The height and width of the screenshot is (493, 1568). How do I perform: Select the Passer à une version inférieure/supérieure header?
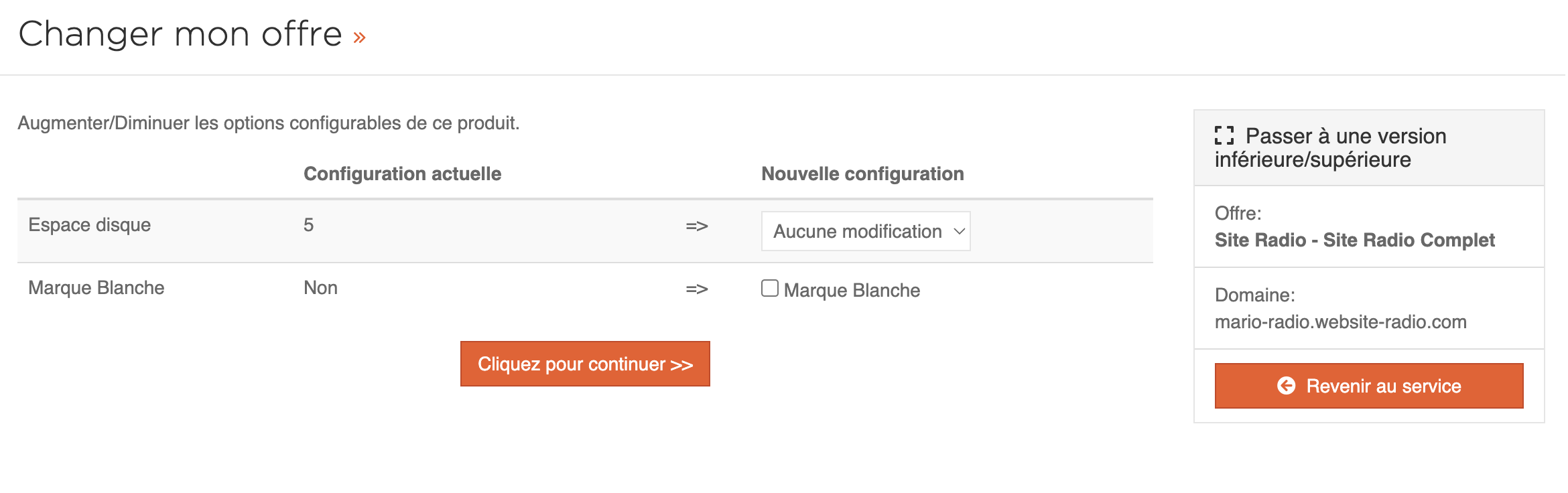click(x=1369, y=148)
